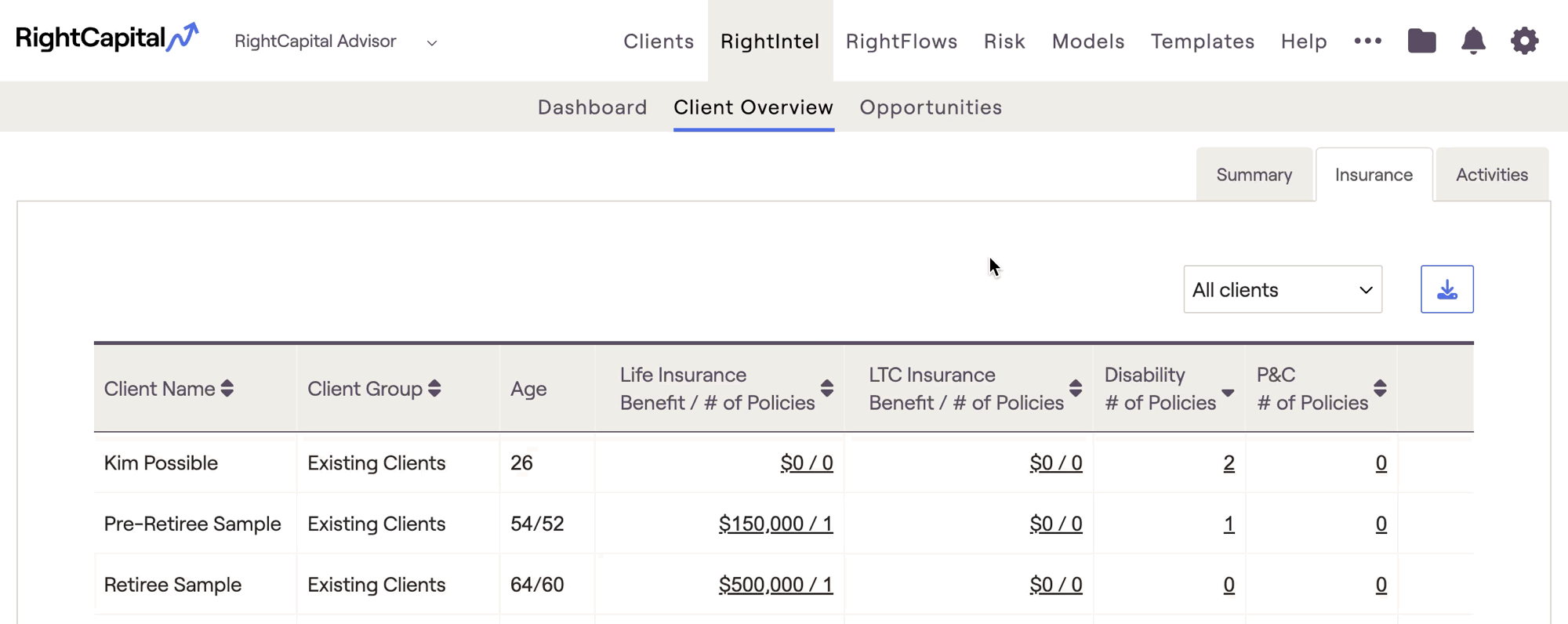Go to the Clients menu
This screenshot has width=1568, height=624.
[x=659, y=41]
